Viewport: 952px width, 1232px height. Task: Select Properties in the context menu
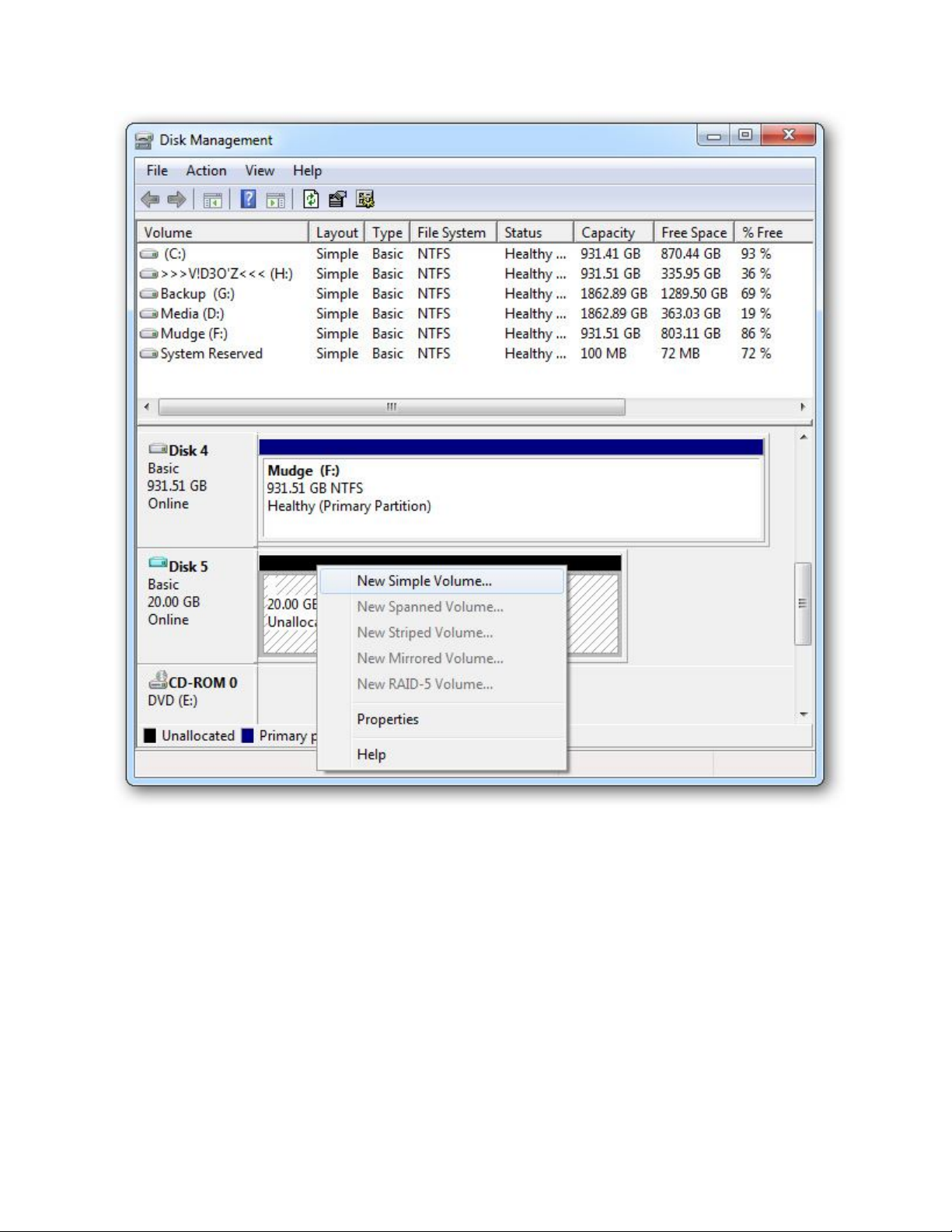[x=388, y=720]
